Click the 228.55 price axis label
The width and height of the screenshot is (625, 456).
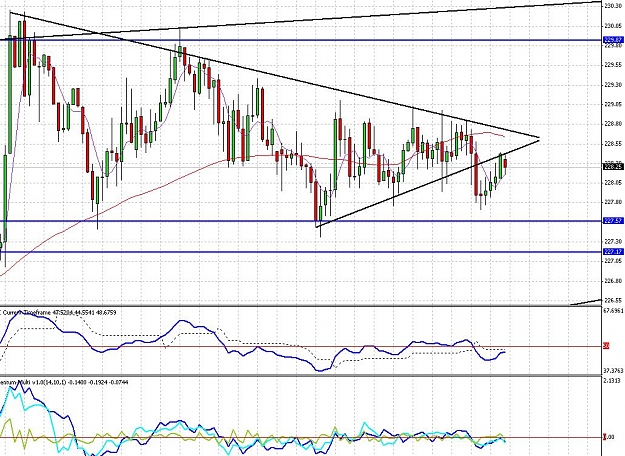[x=613, y=143]
